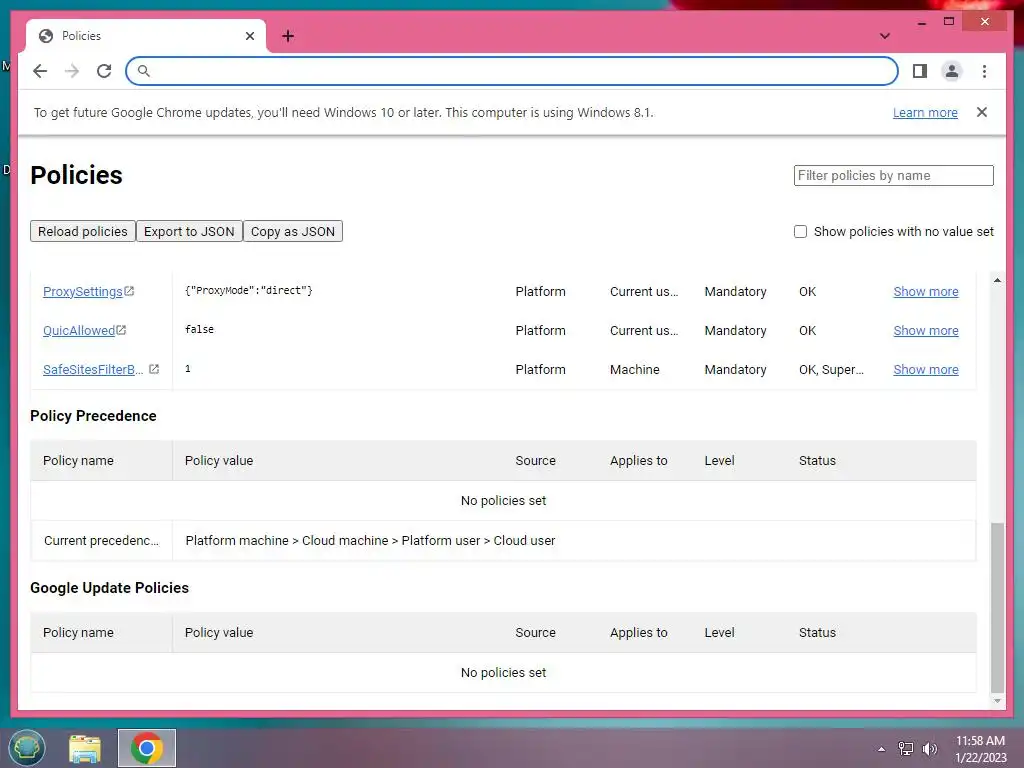Screen dimensions: 1024x768
Task: Open the profile avatar icon
Action: point(952,71)
